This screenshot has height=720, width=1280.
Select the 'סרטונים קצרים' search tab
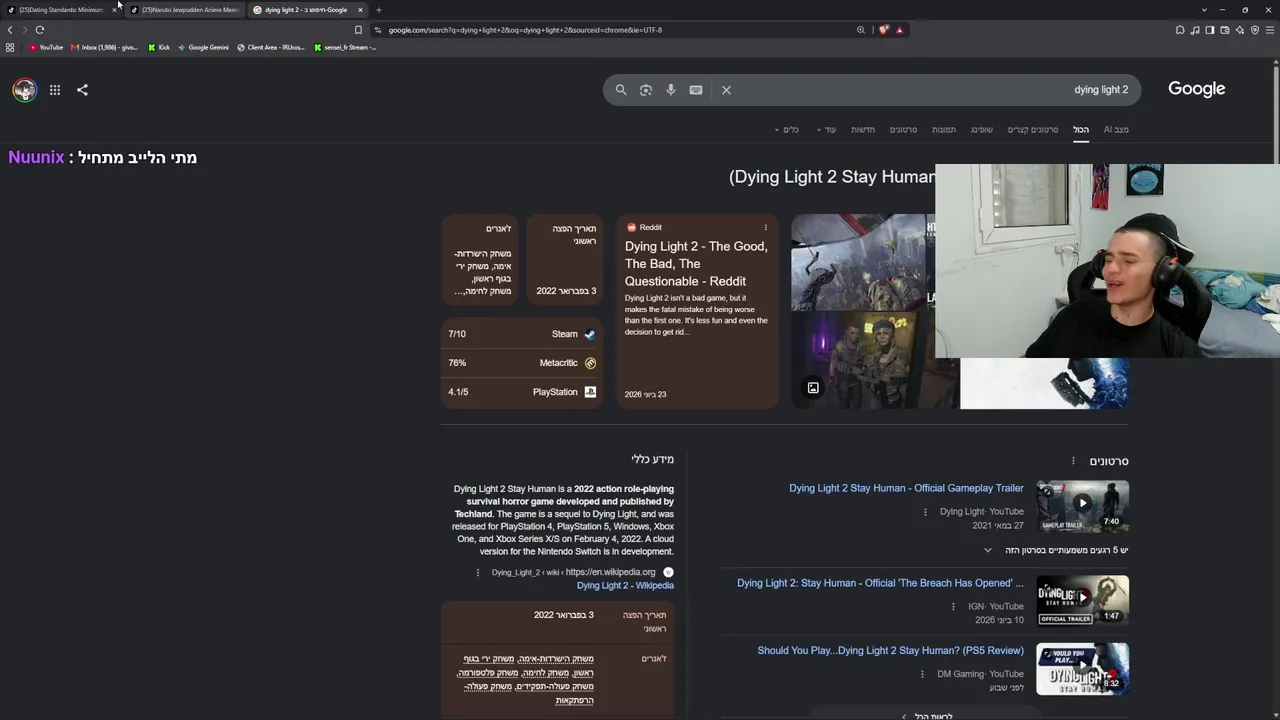click(x=1033, y=129)
